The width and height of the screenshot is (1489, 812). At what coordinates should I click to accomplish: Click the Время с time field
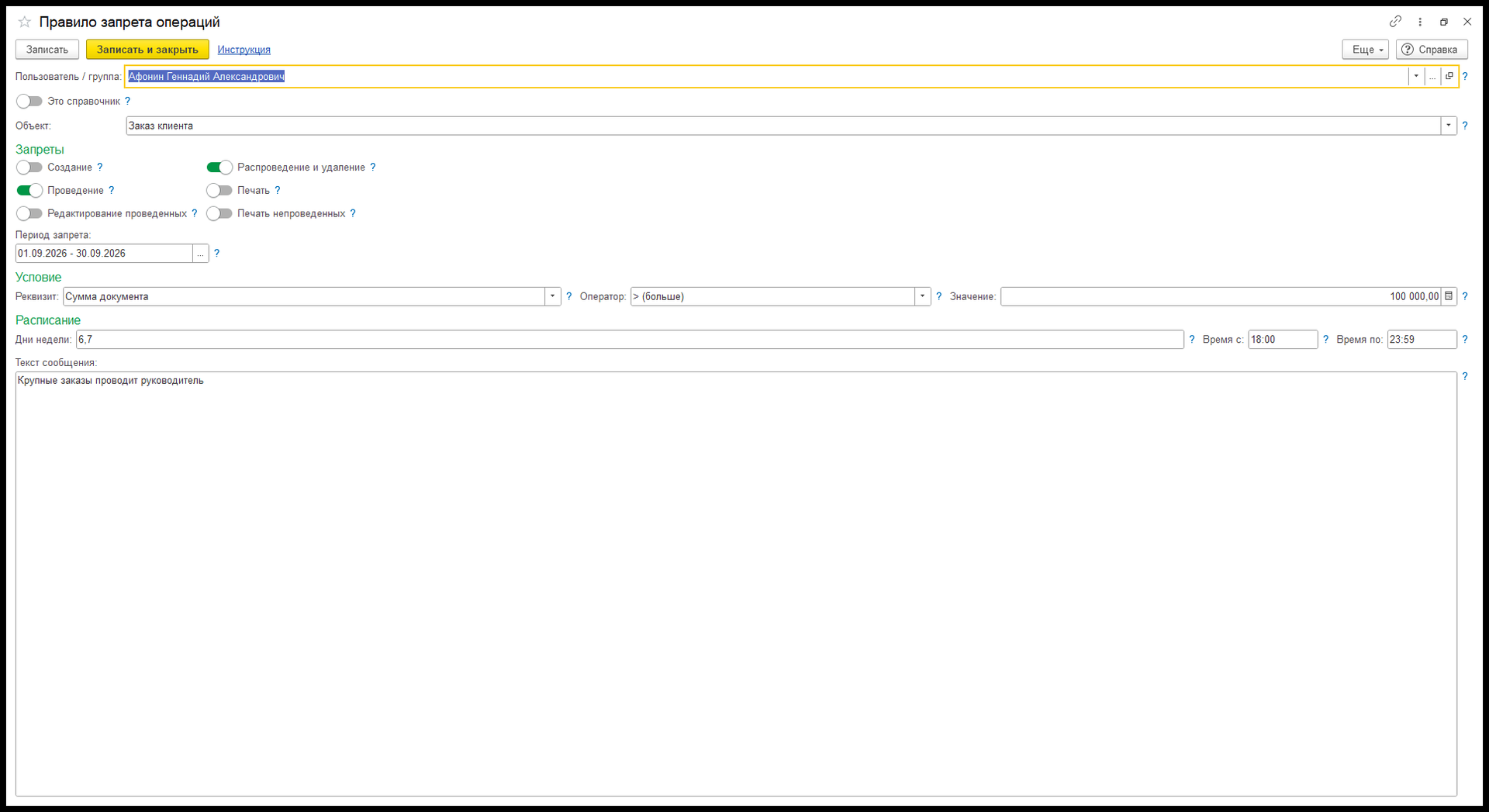point(1283,340)
